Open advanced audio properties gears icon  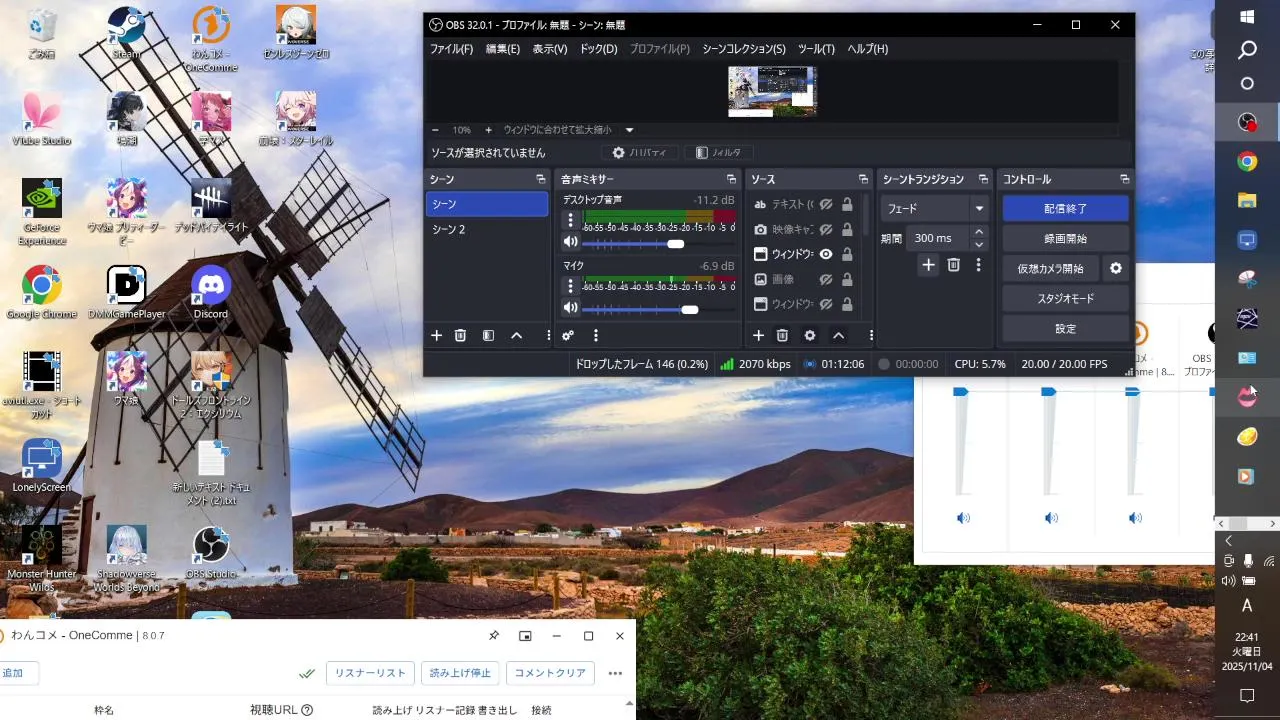click(568, 336)
